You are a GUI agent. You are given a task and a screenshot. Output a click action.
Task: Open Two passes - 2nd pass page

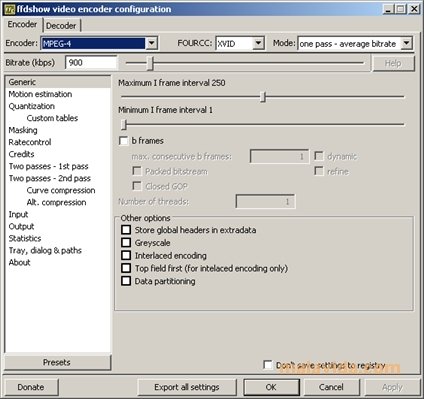tap(50, 178)
